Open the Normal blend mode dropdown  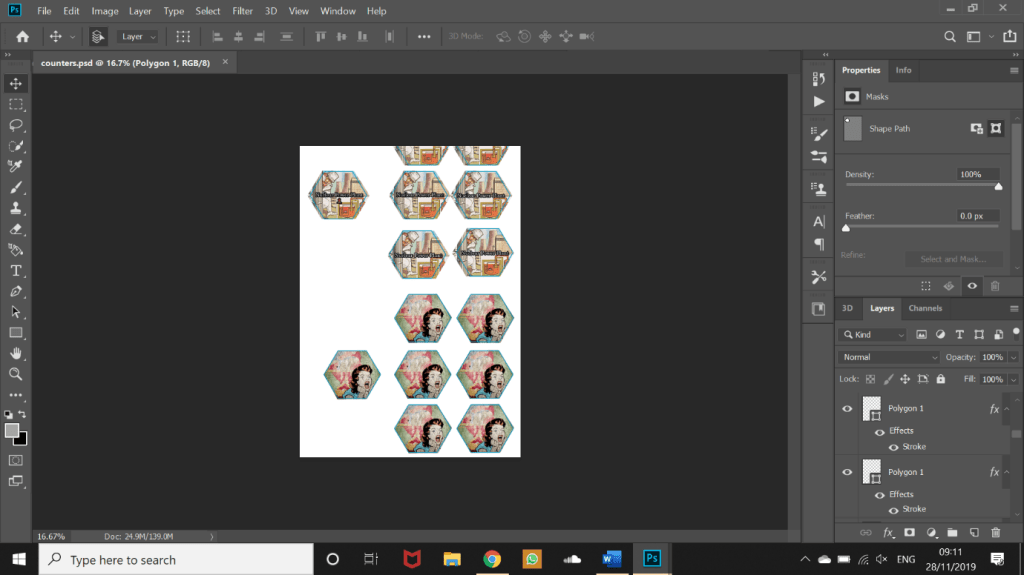890,357
